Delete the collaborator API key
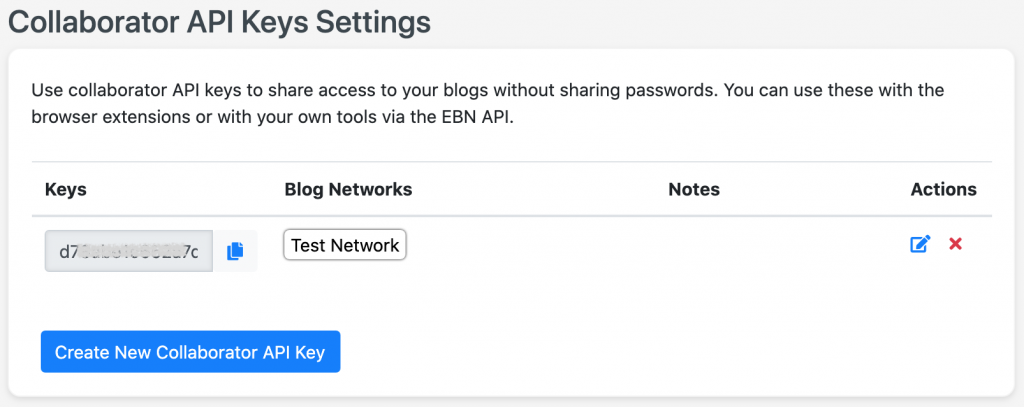Image resolution: width=1024 pixels, height=407 pixels. coord(955,244)
